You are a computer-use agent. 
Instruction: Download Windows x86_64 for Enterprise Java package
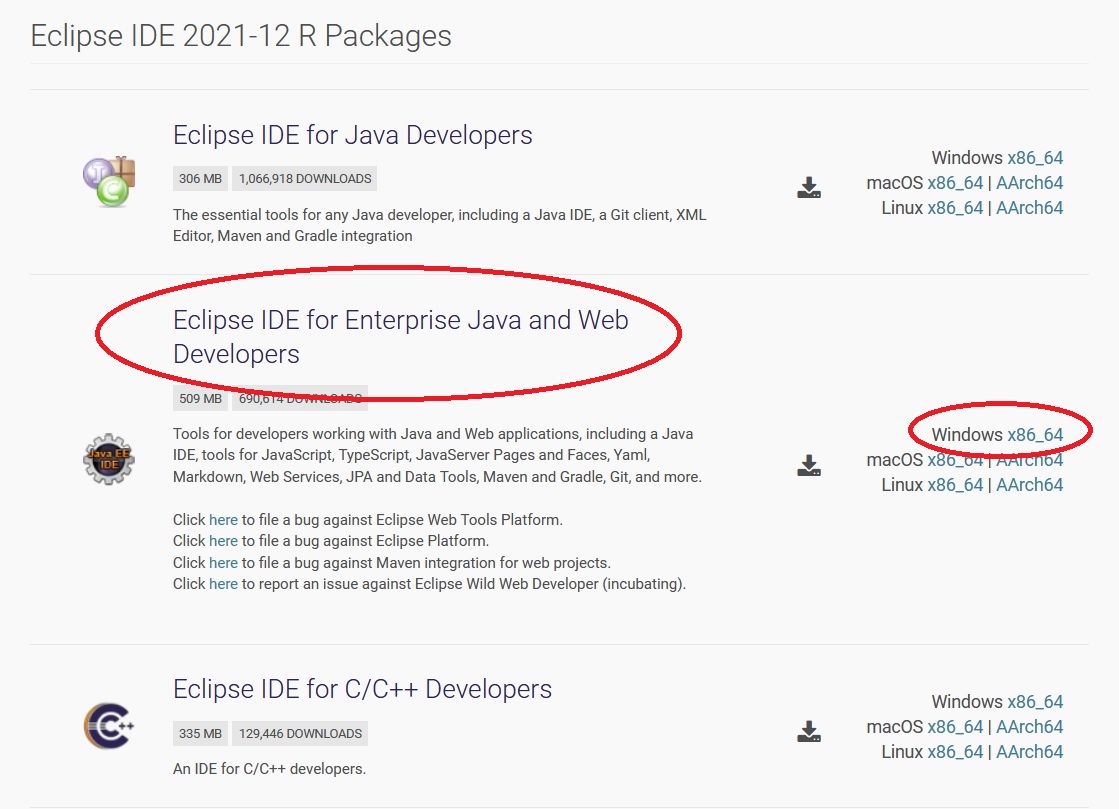(1035, 434)
